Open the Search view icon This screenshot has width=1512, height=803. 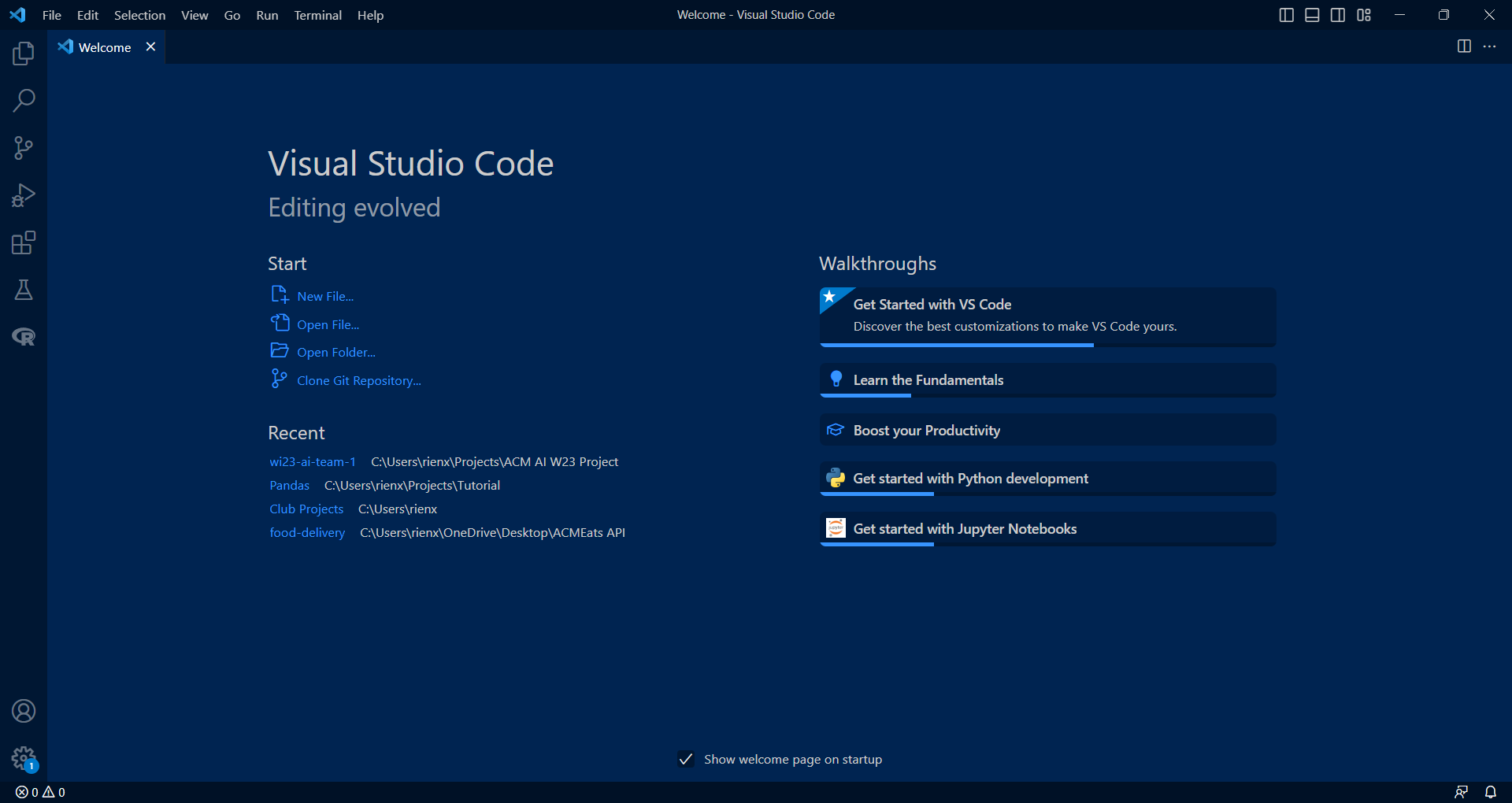(24, 101)
